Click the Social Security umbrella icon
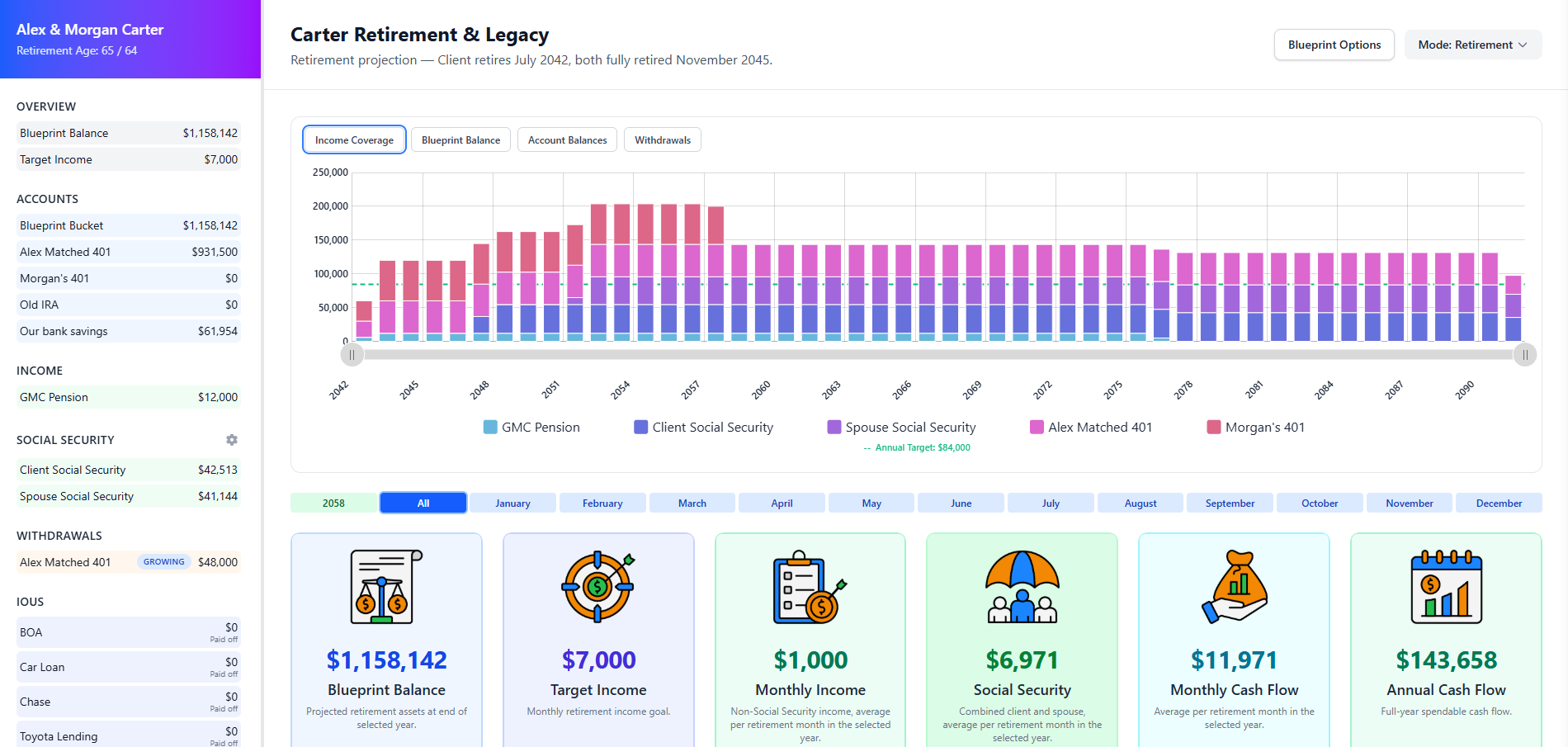This screenshot has width=1568, height=747. (1022, 586)
